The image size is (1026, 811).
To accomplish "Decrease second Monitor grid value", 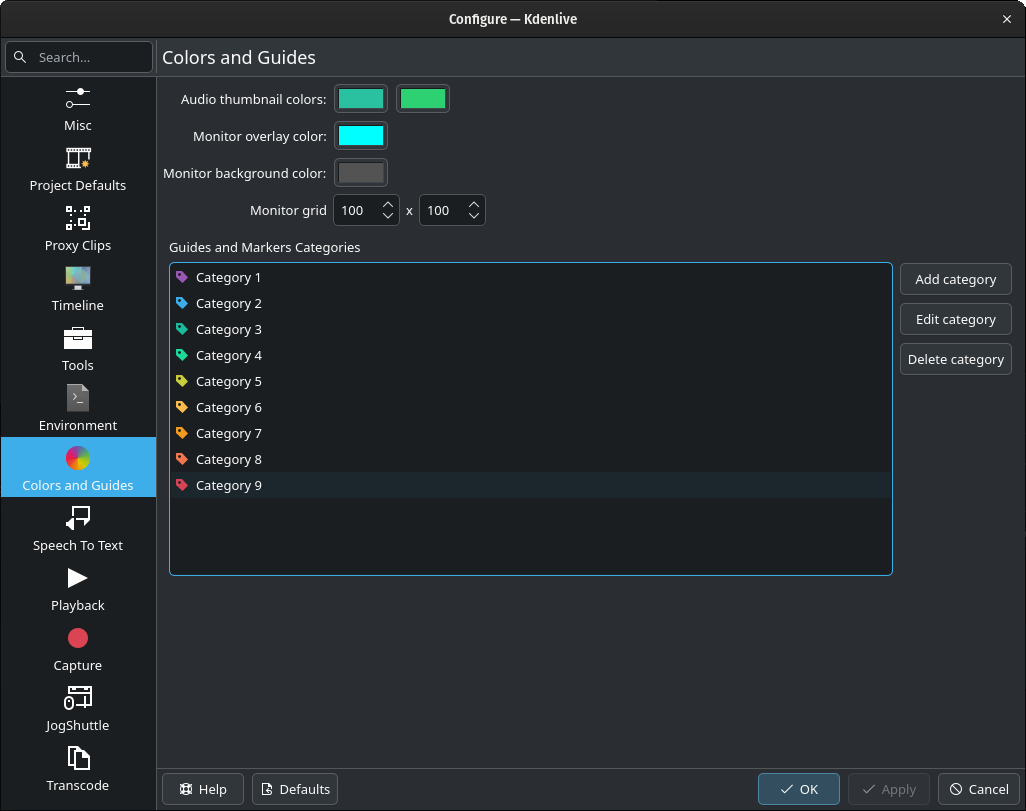I will 474,216.
